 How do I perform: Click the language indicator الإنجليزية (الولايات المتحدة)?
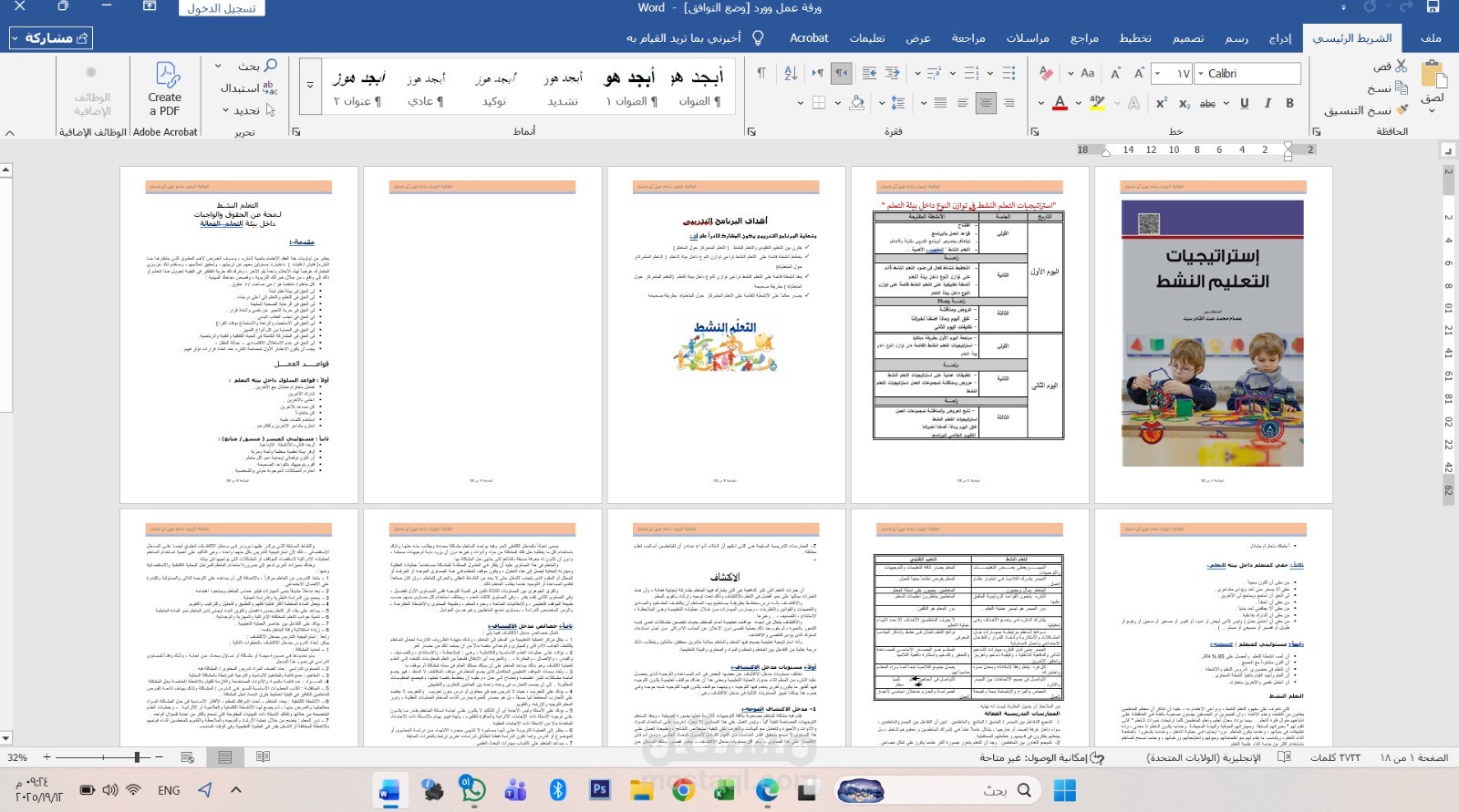click(x=1204, y=757)
